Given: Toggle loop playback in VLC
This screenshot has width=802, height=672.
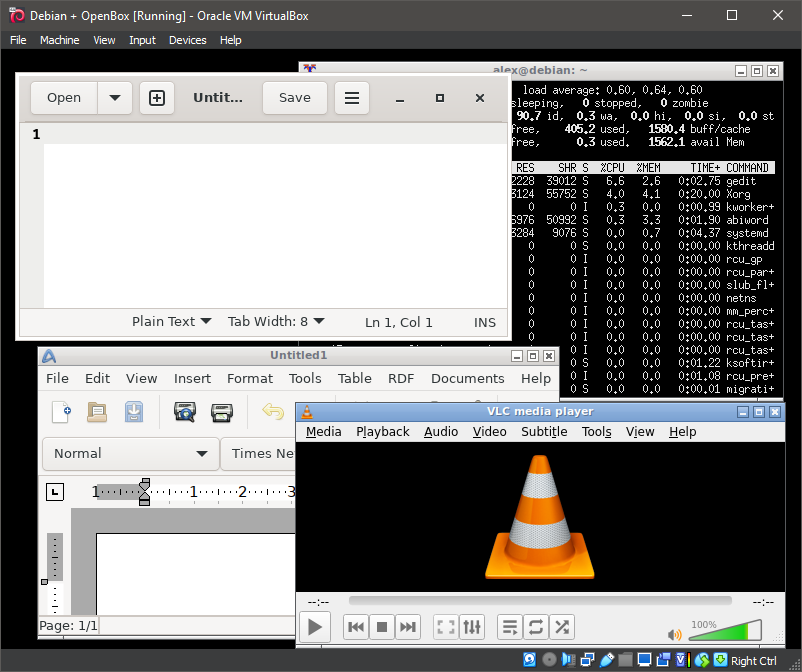Looking at the screenshot, I should [x=536, y=627].
